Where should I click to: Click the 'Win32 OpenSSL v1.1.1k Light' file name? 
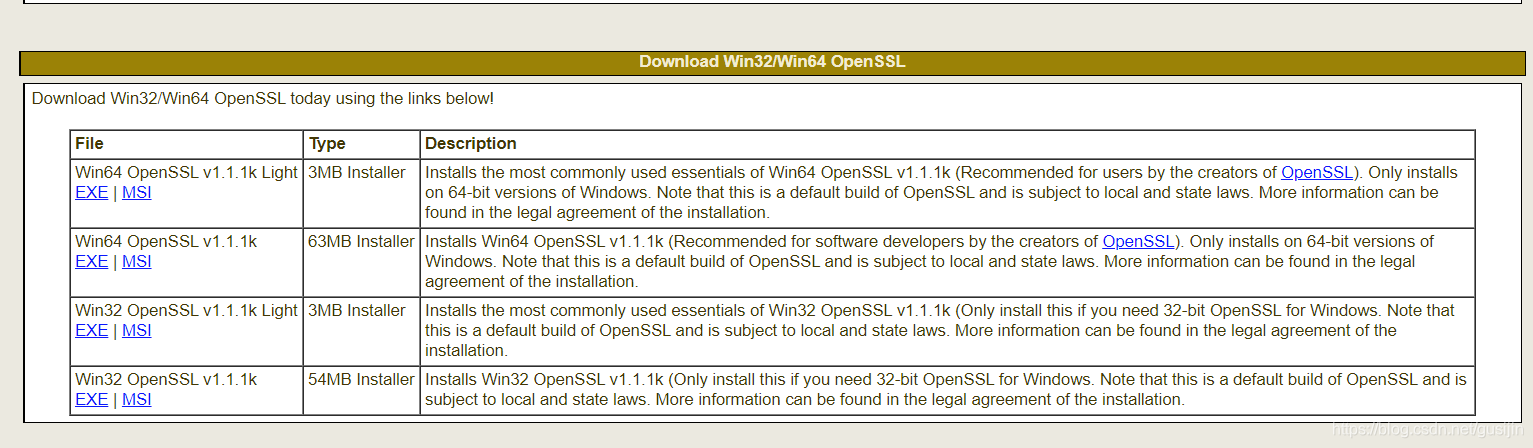(186, 310)
